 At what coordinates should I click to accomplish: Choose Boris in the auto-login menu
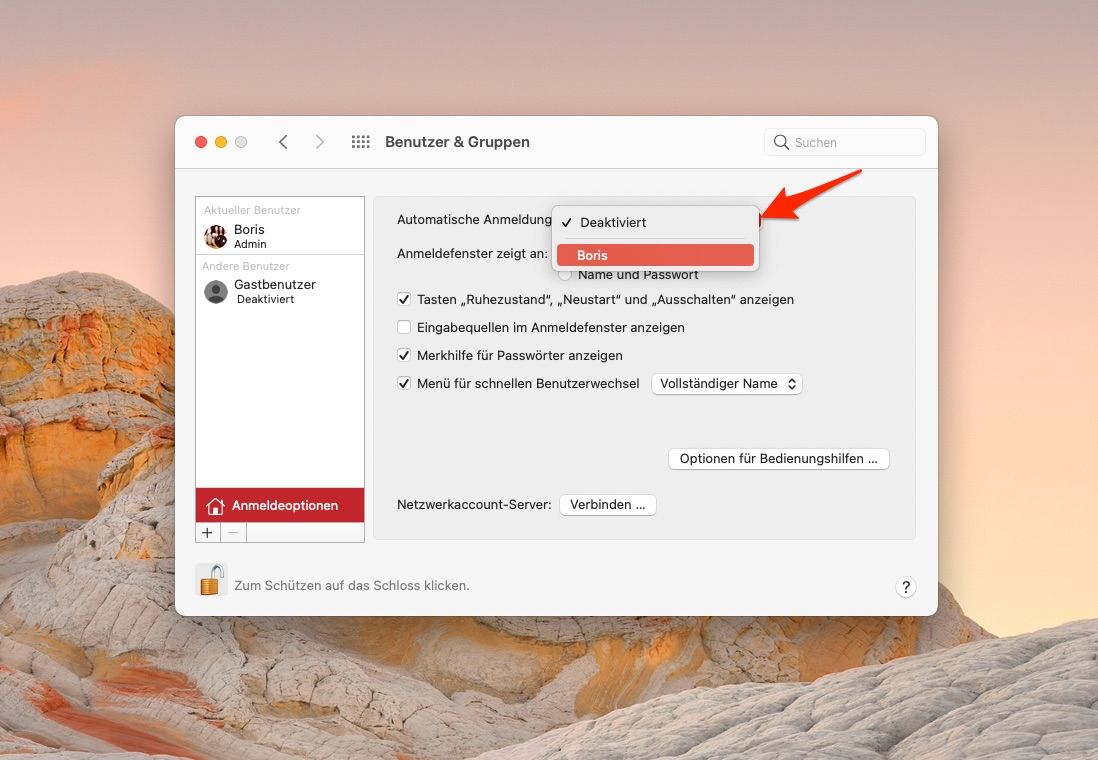(655, 255)
